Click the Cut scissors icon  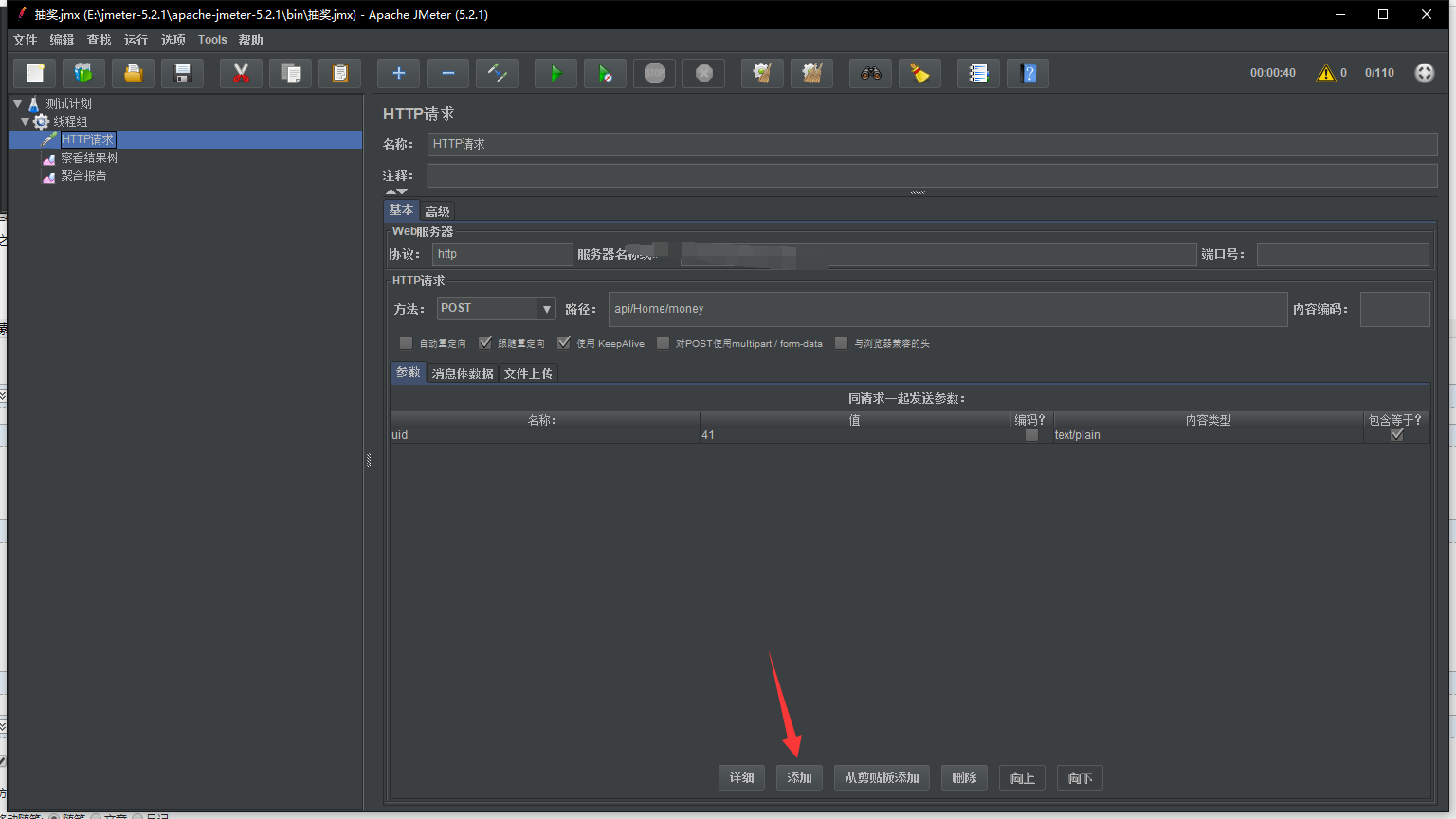pyautogui.click(x=242, y=73)
